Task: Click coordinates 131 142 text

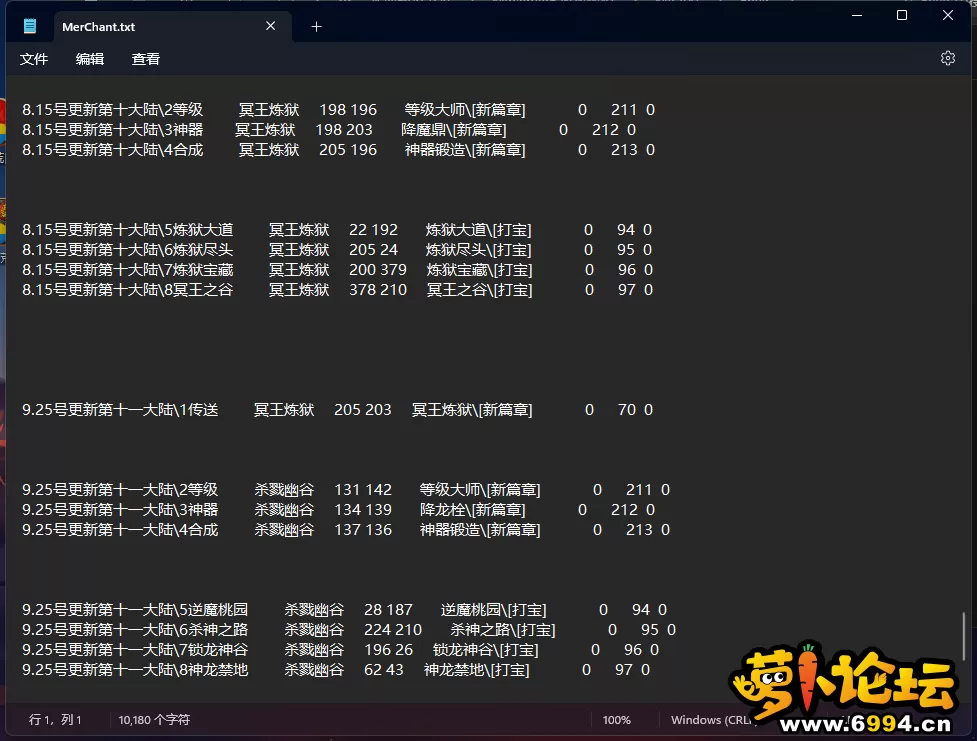Action: tap(363, 490)
